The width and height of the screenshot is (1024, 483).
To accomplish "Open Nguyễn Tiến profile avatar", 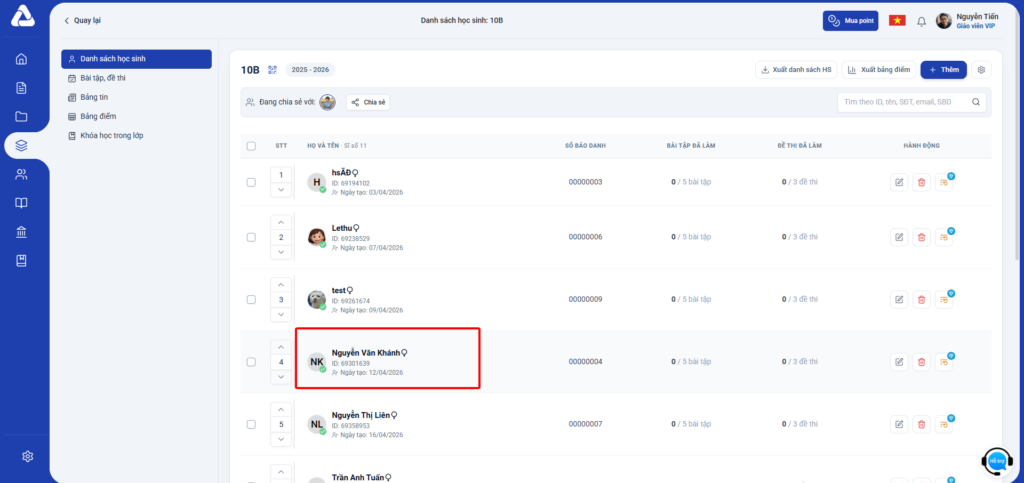I will click(x=944, y=21).
